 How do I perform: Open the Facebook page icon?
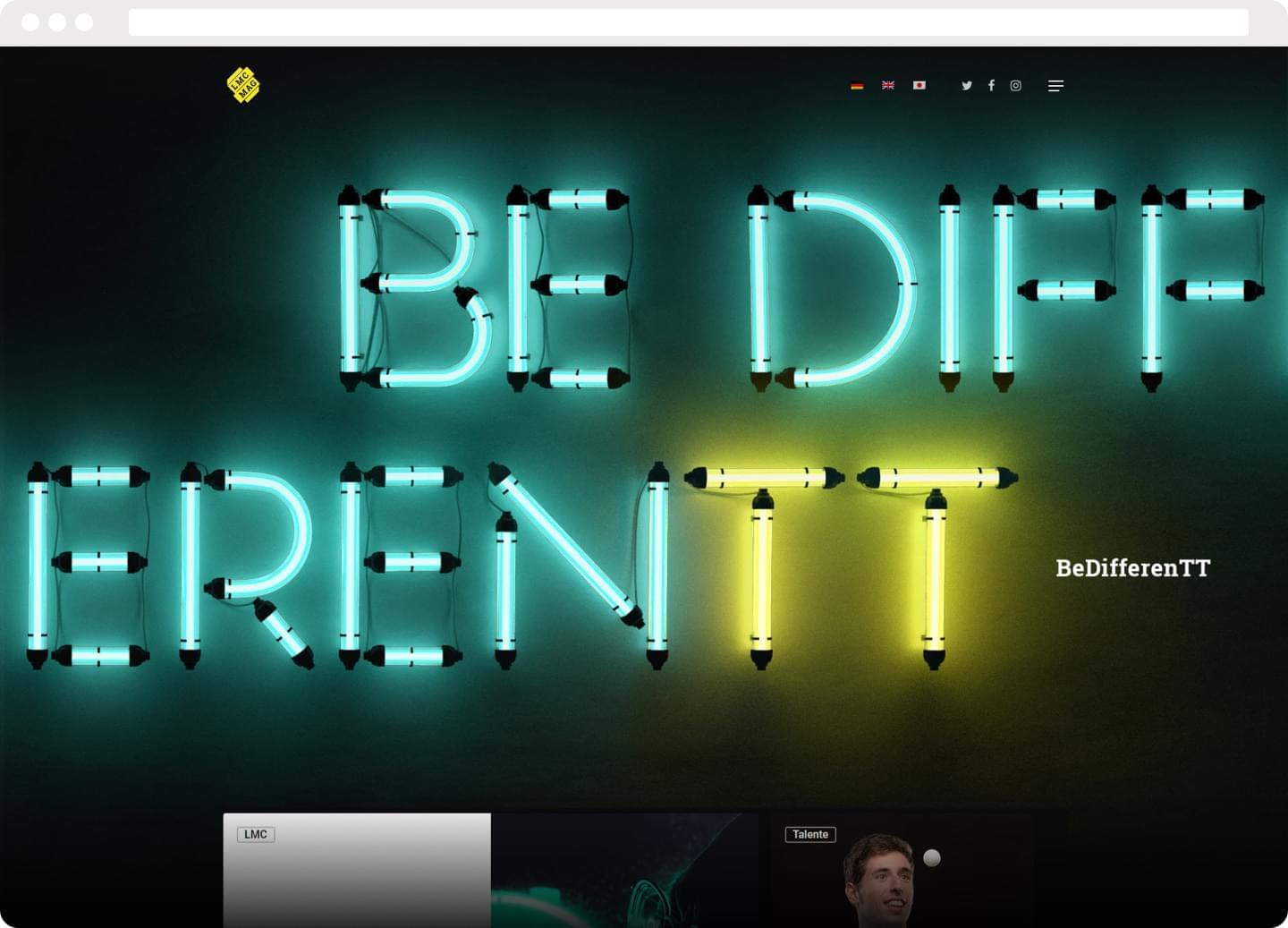991,85
